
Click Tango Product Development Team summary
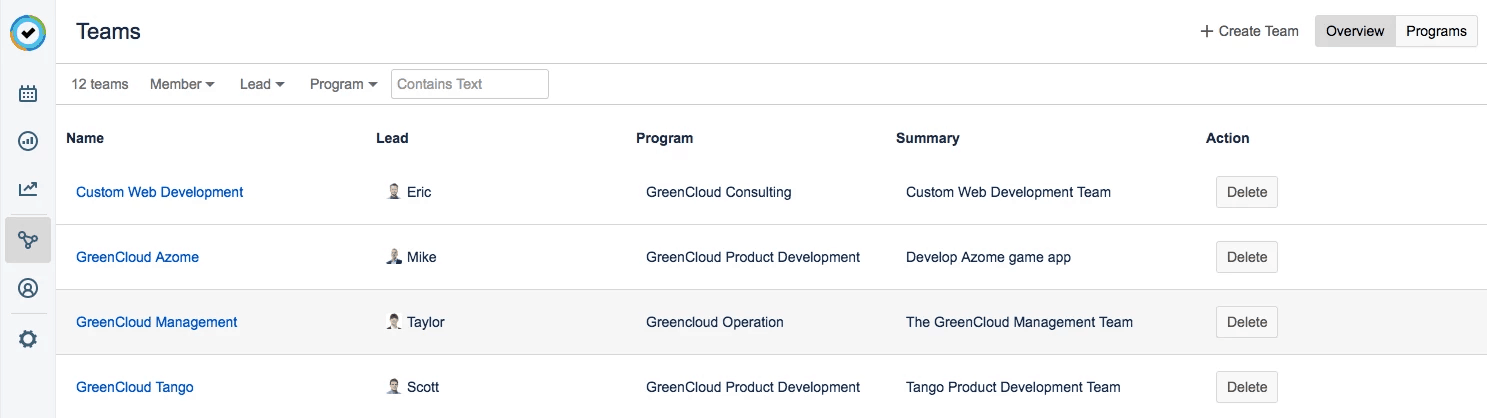click(x=1013, y=387)
